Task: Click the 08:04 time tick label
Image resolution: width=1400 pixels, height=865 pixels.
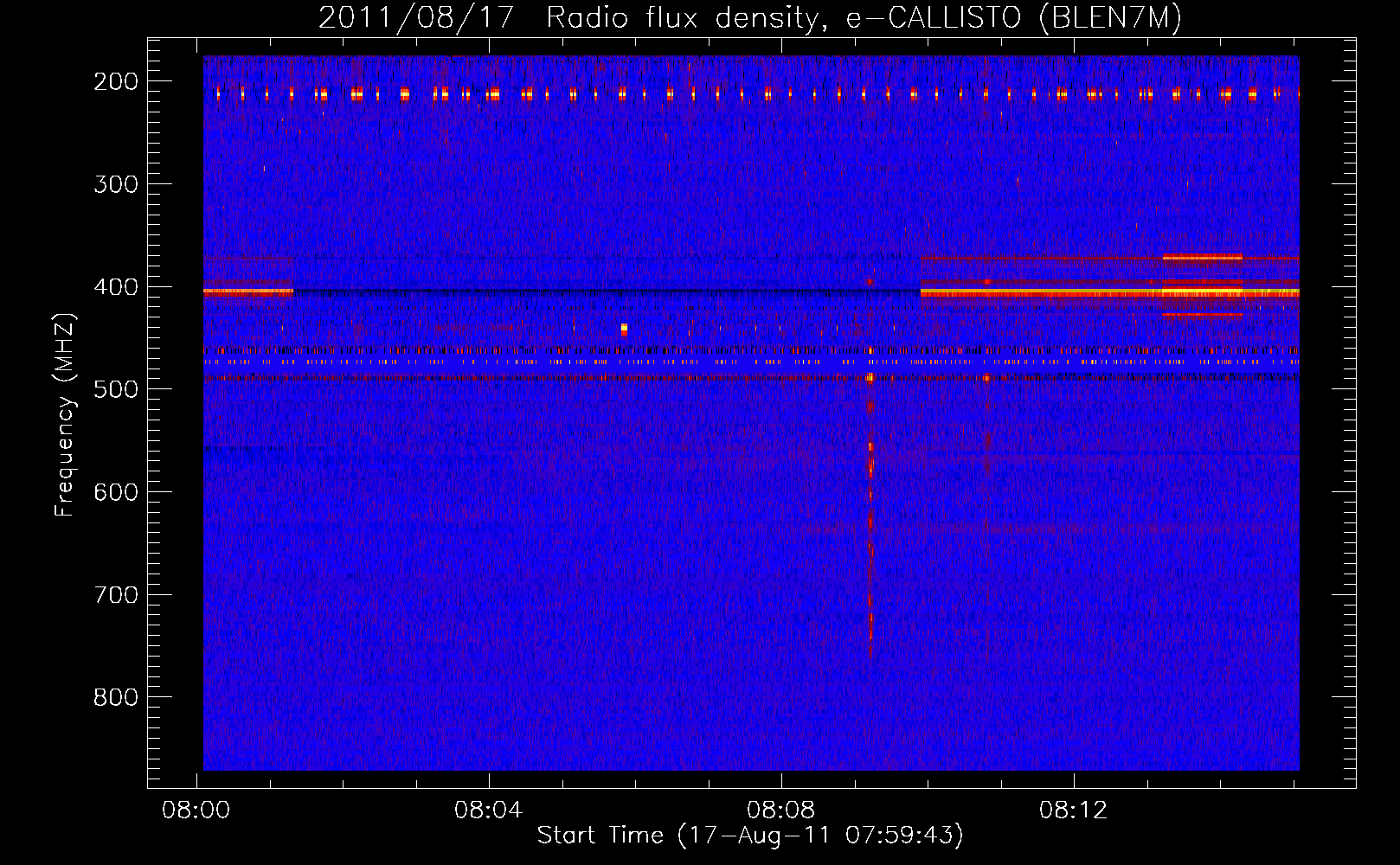Action: coord(489,811)
